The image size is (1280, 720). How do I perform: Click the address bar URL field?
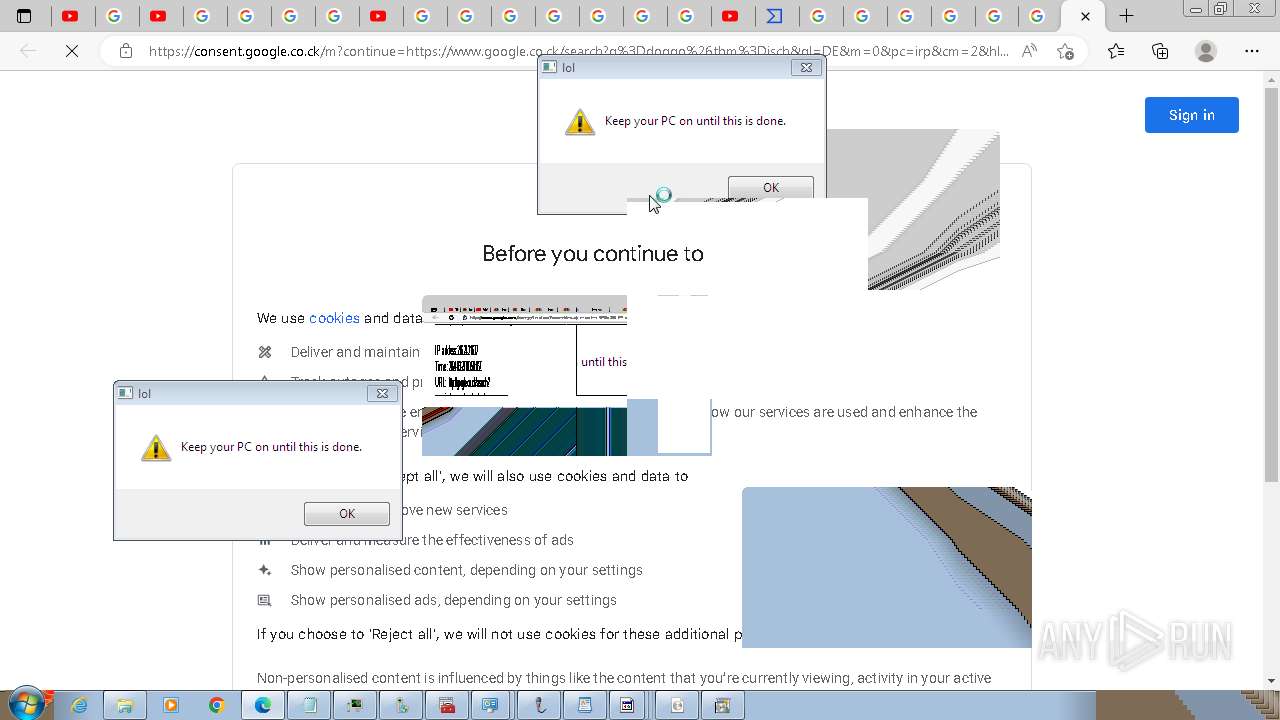(x=578, y=51)
